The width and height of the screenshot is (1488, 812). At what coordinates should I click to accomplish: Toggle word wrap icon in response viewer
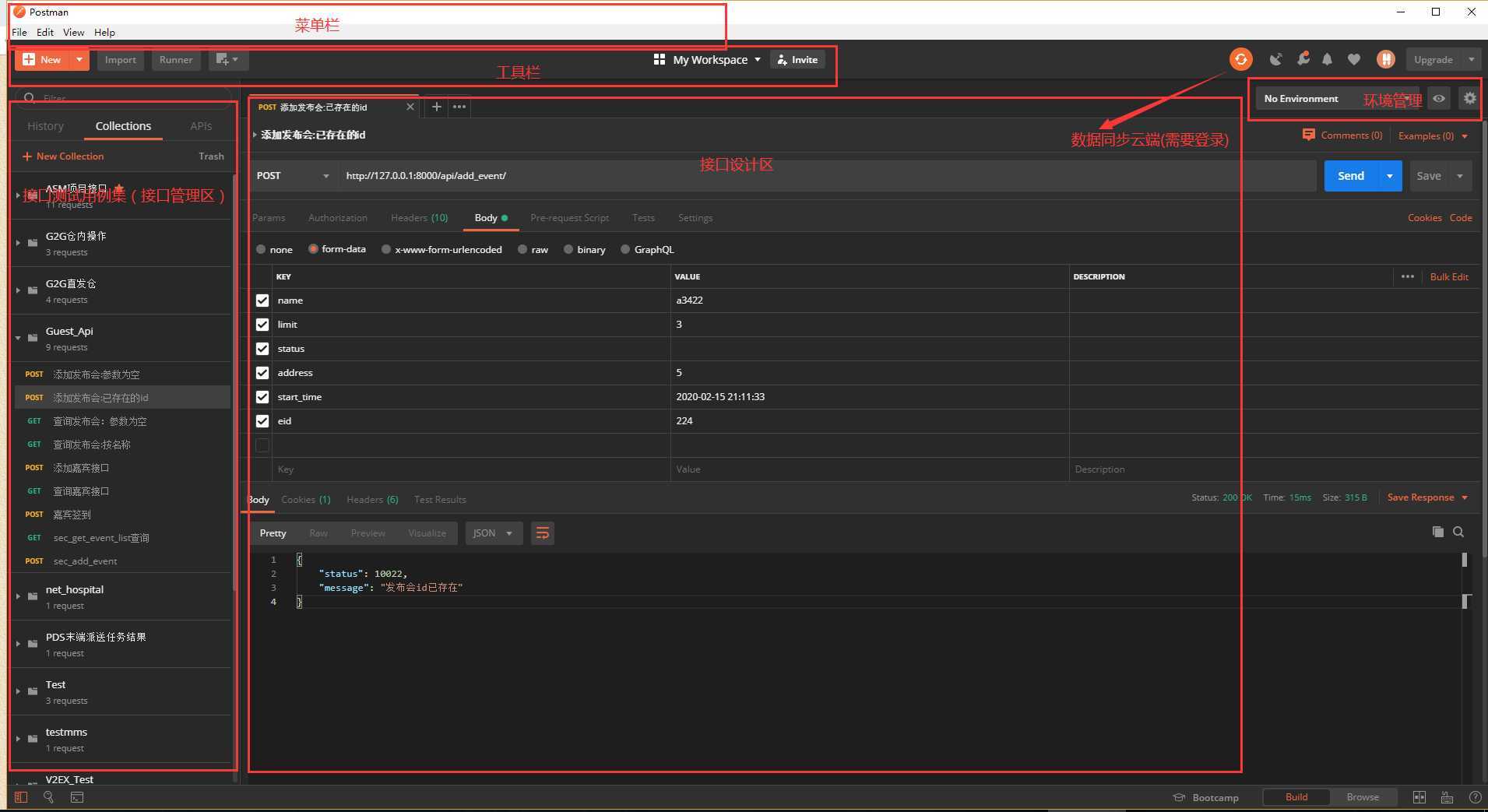[543, 533]
